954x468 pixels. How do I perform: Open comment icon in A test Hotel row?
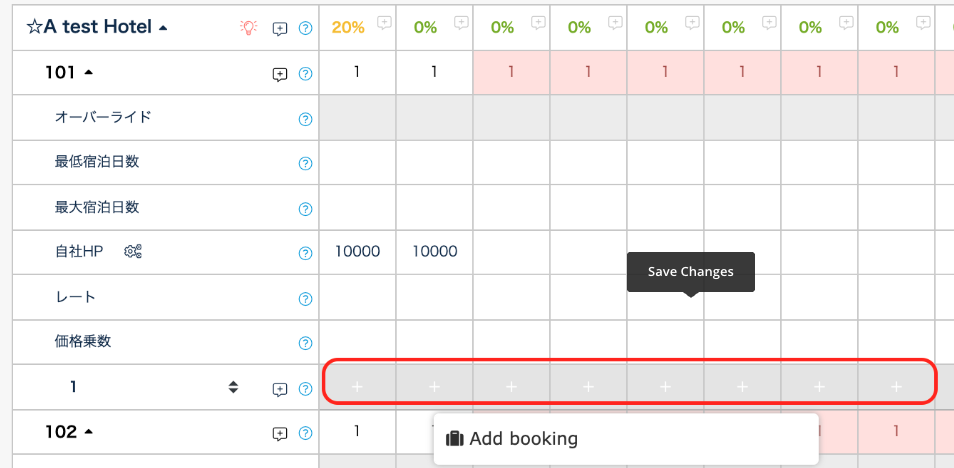point(280,29)
